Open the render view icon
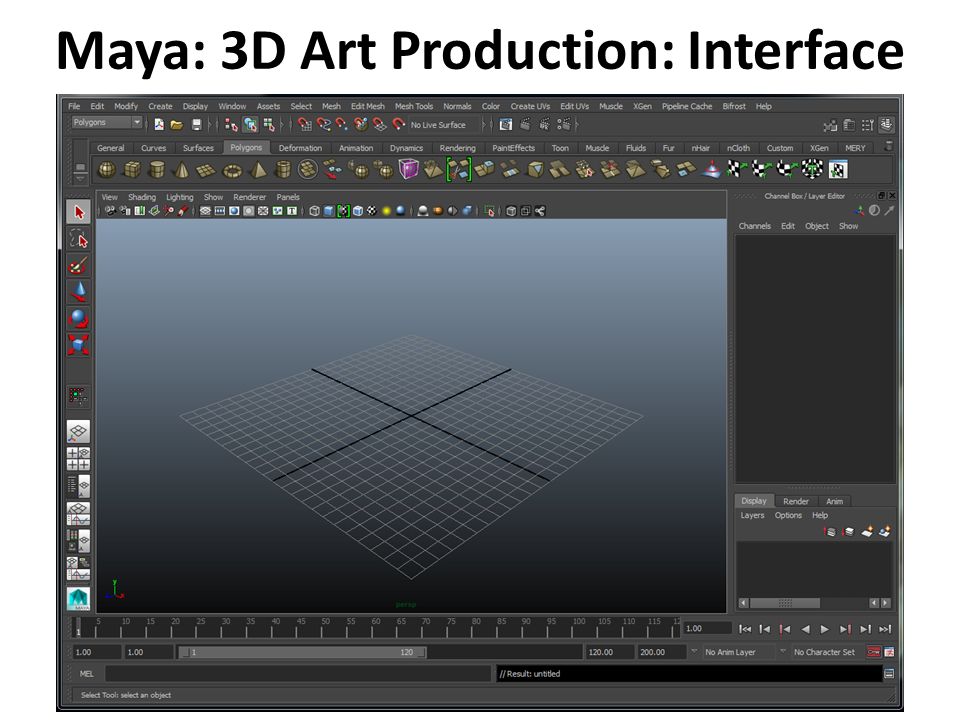Image resolution: width=960 pixels, height=720 pixels. pos(506,125)
